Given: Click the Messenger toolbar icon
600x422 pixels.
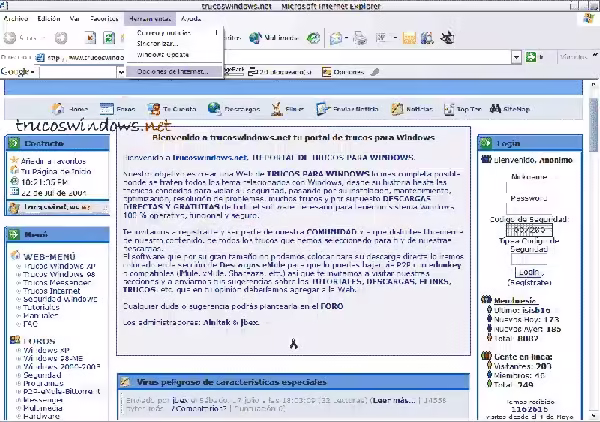Looking at the screenshot, I should [x=447, y=37].
